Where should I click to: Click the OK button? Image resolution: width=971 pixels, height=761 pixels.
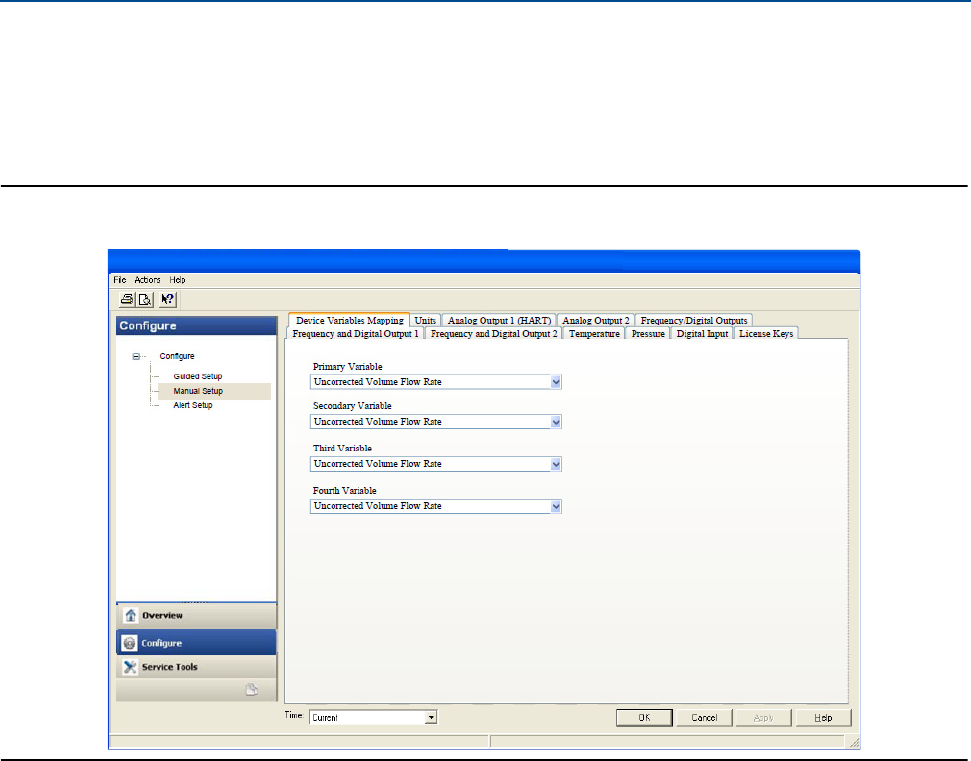click(644, 718)
